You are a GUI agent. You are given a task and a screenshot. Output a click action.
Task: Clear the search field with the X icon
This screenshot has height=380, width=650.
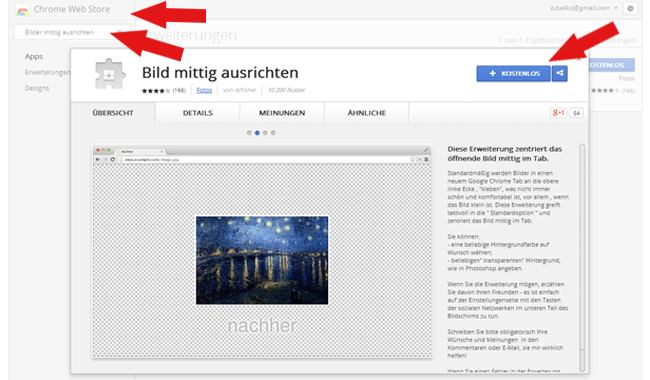(x=119, y=32)
